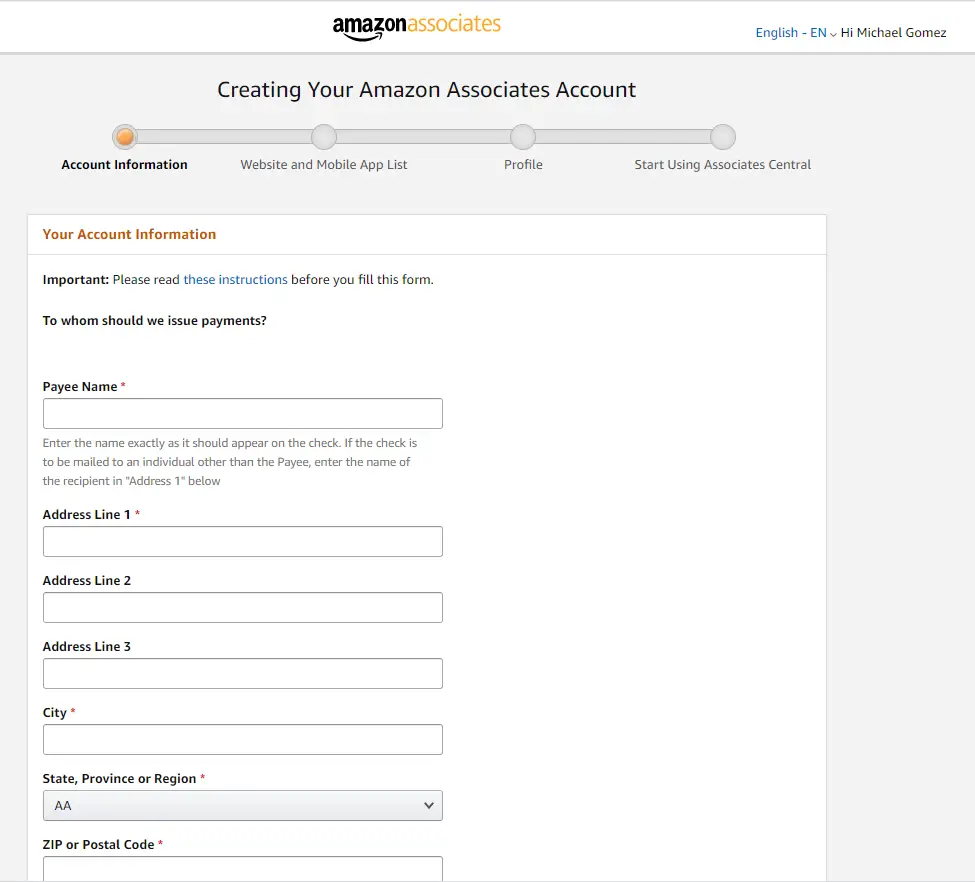Go to the Account Information step label
Viewport: 975px width, 882px height.
tap(124, 164)
